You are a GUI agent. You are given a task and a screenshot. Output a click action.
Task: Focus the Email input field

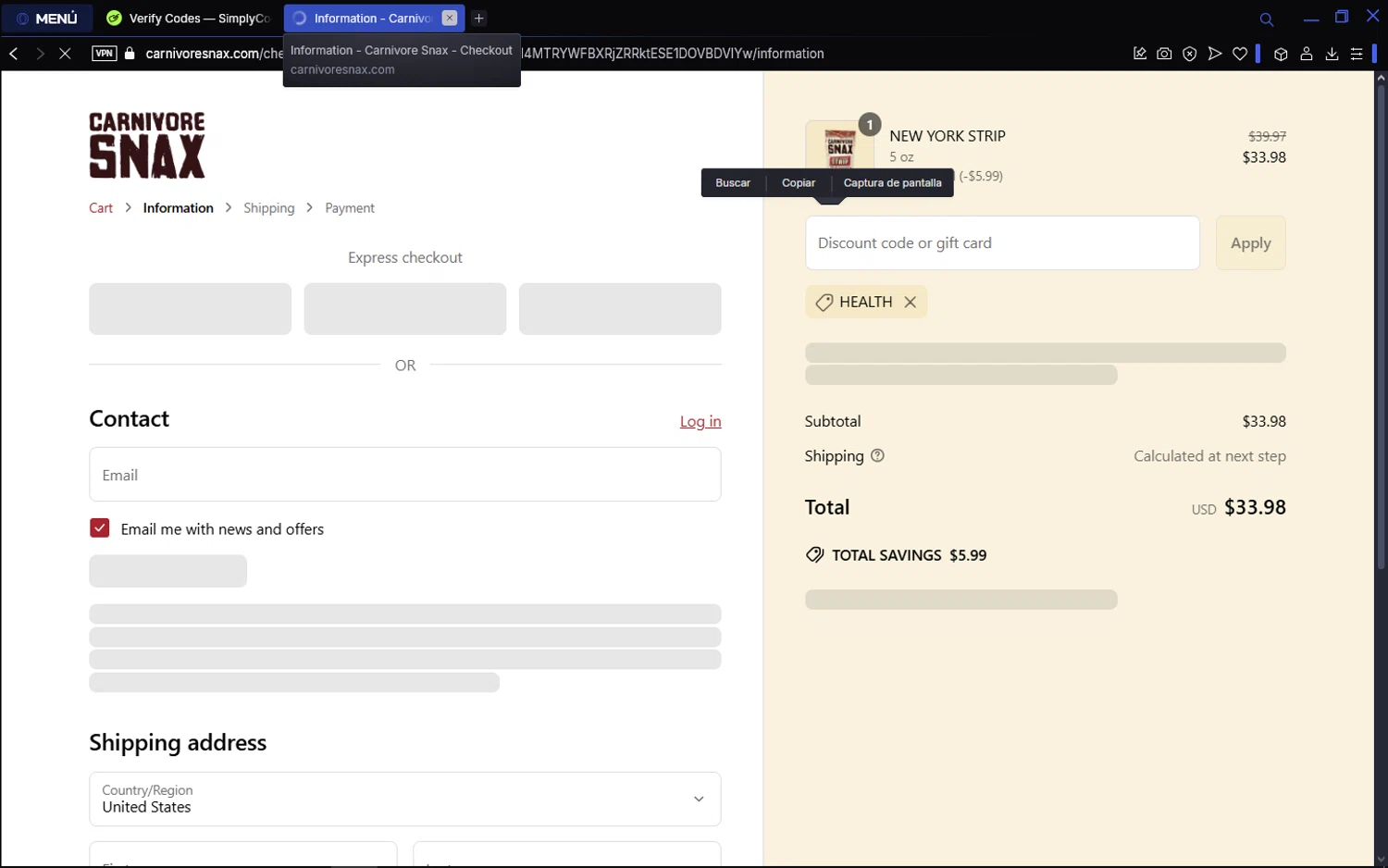(x=404, y=475)
